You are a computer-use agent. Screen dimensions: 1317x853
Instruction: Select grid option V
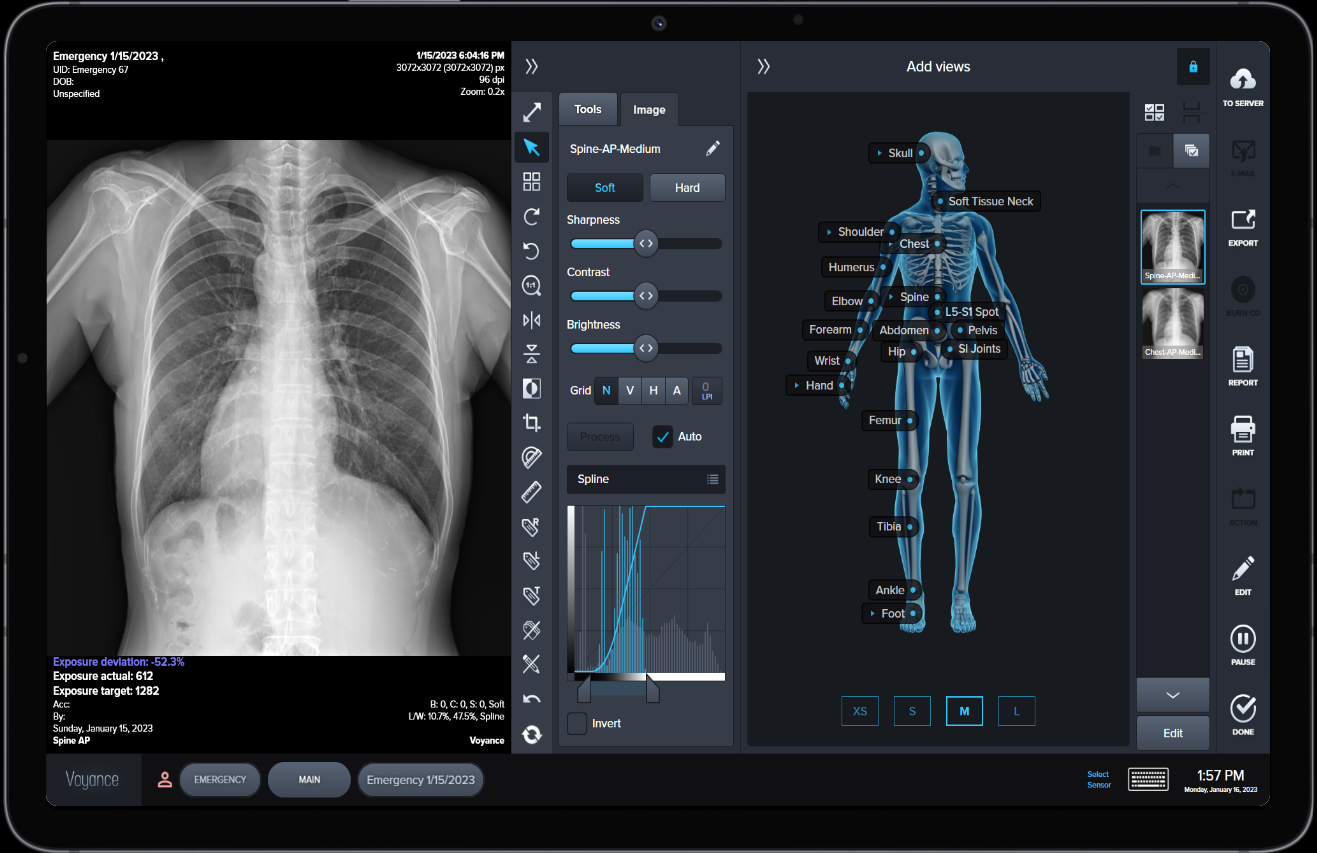coord(629,391)
